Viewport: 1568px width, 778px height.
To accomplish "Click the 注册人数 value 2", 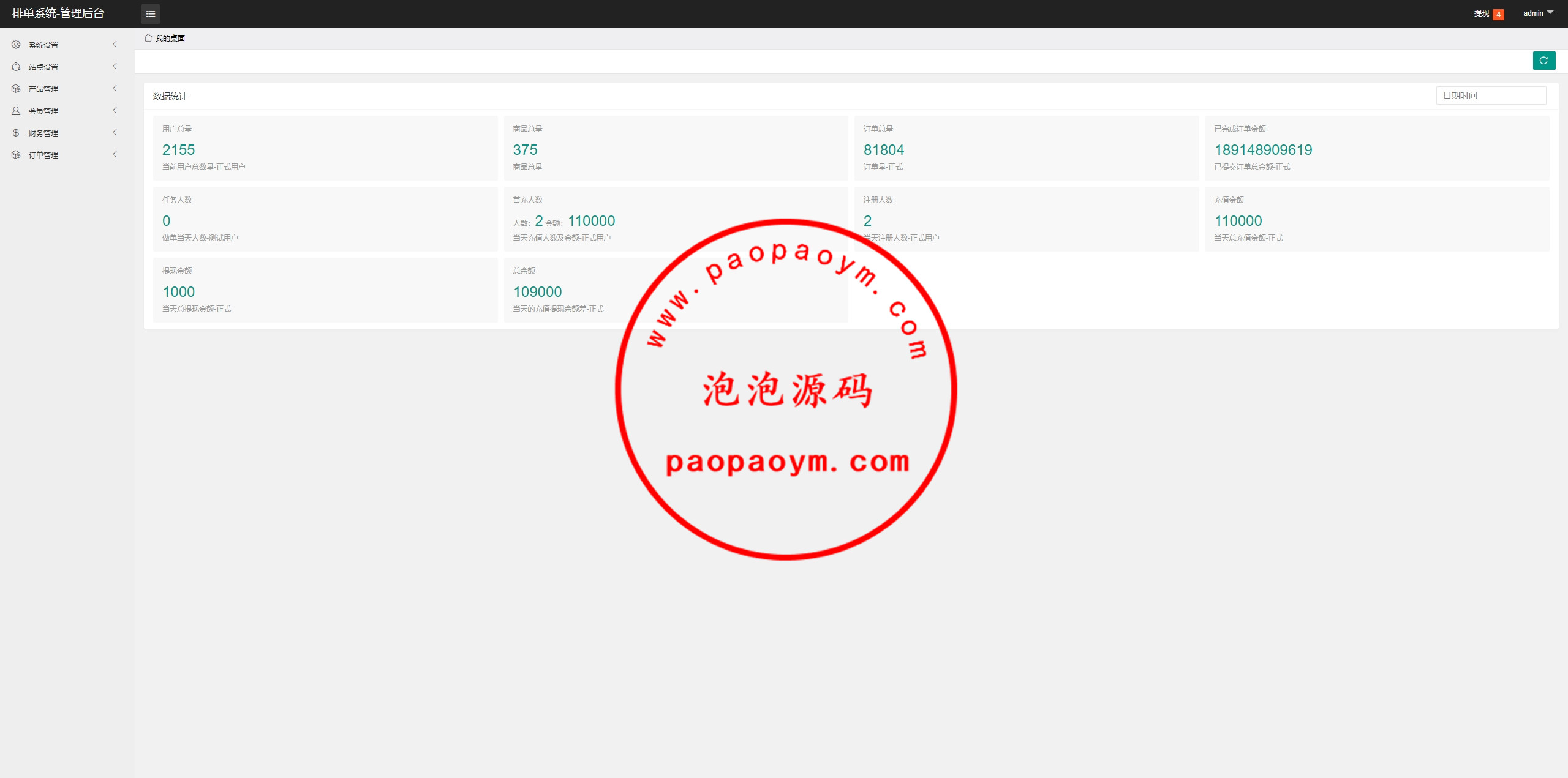I will click(x=867, y=221).
